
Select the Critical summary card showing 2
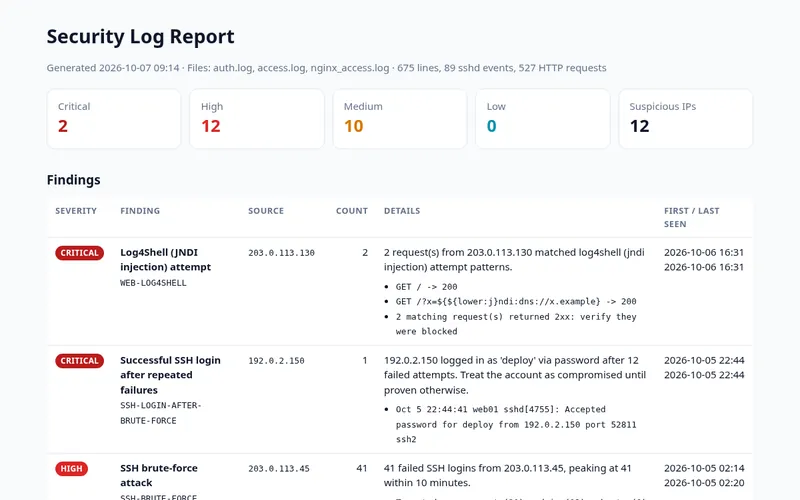tap(114, 119)
